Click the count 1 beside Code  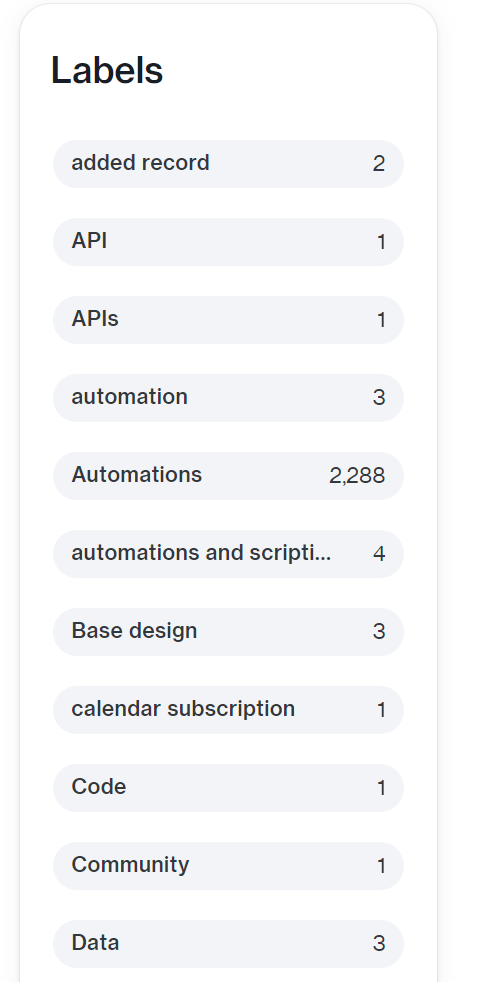(381, 788)
